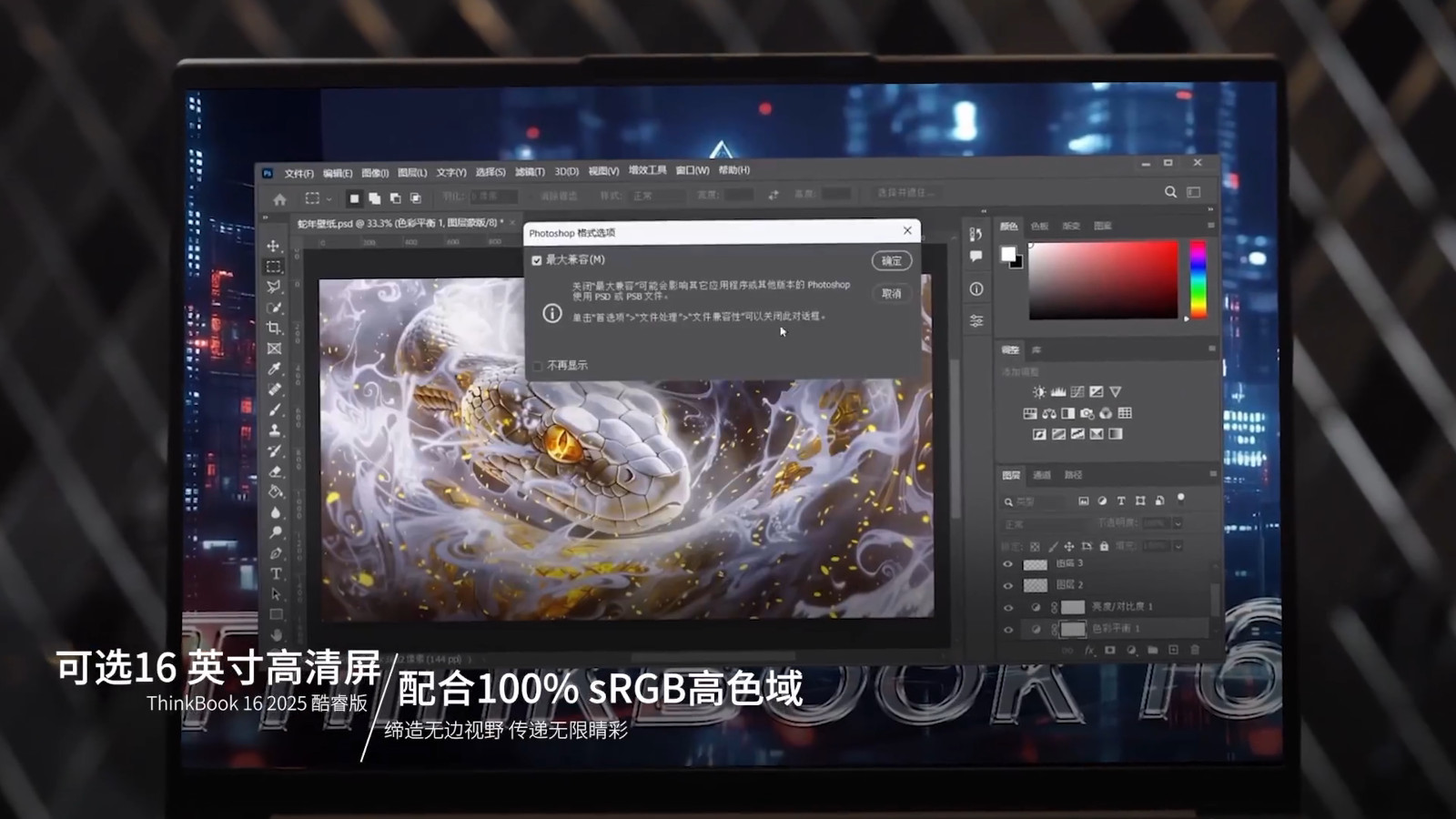
Task: Add layer mask from Layers panel bottom
Action: [x=1110, y=650]
